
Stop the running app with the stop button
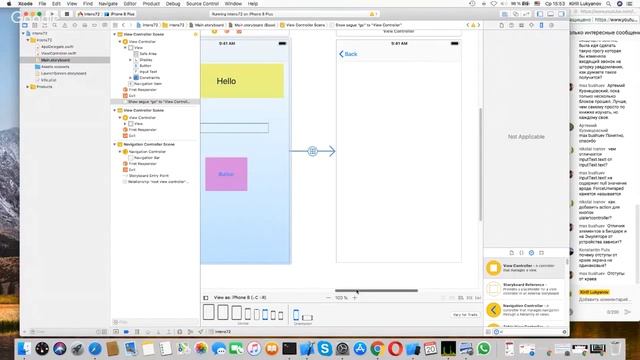coord(67,14)
